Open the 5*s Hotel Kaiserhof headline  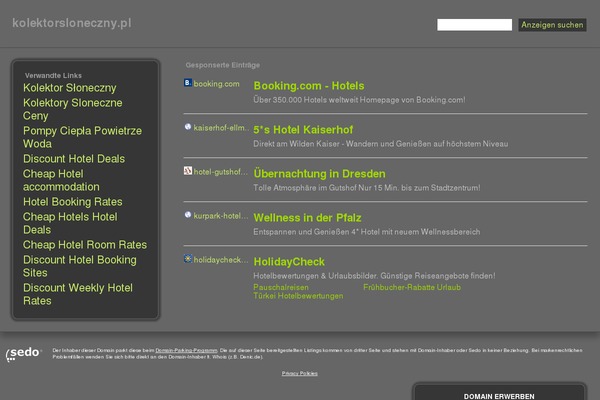(x=303, y=130)
